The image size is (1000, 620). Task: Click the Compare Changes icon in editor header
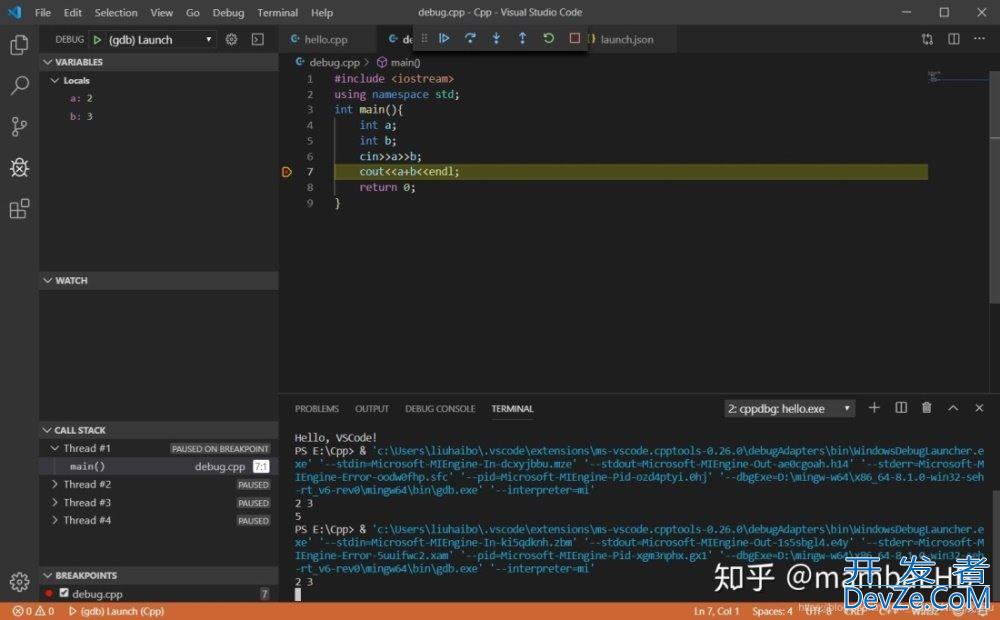[x=927, y=40]
